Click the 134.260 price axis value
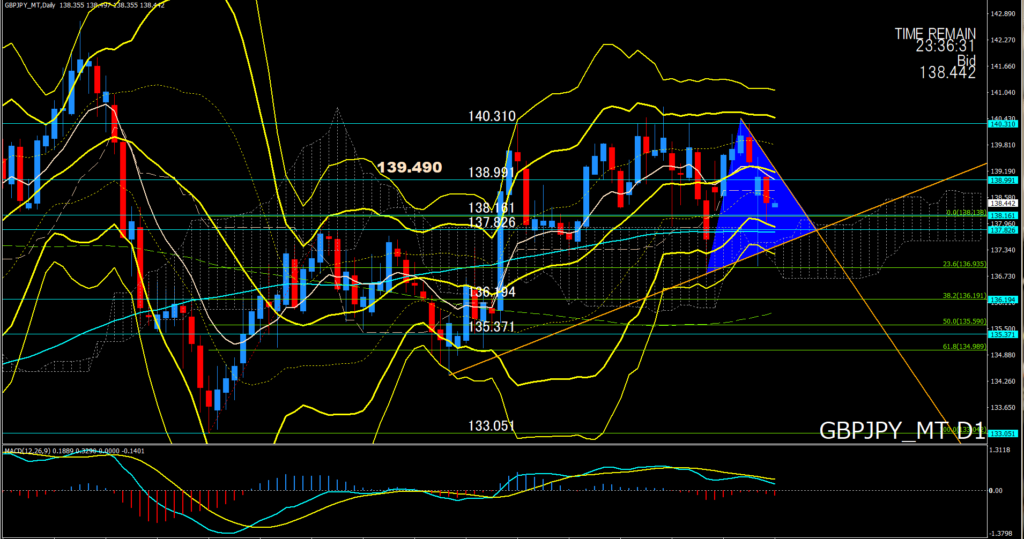This screenshot has width=1024, height=539. coord(1003,381)
